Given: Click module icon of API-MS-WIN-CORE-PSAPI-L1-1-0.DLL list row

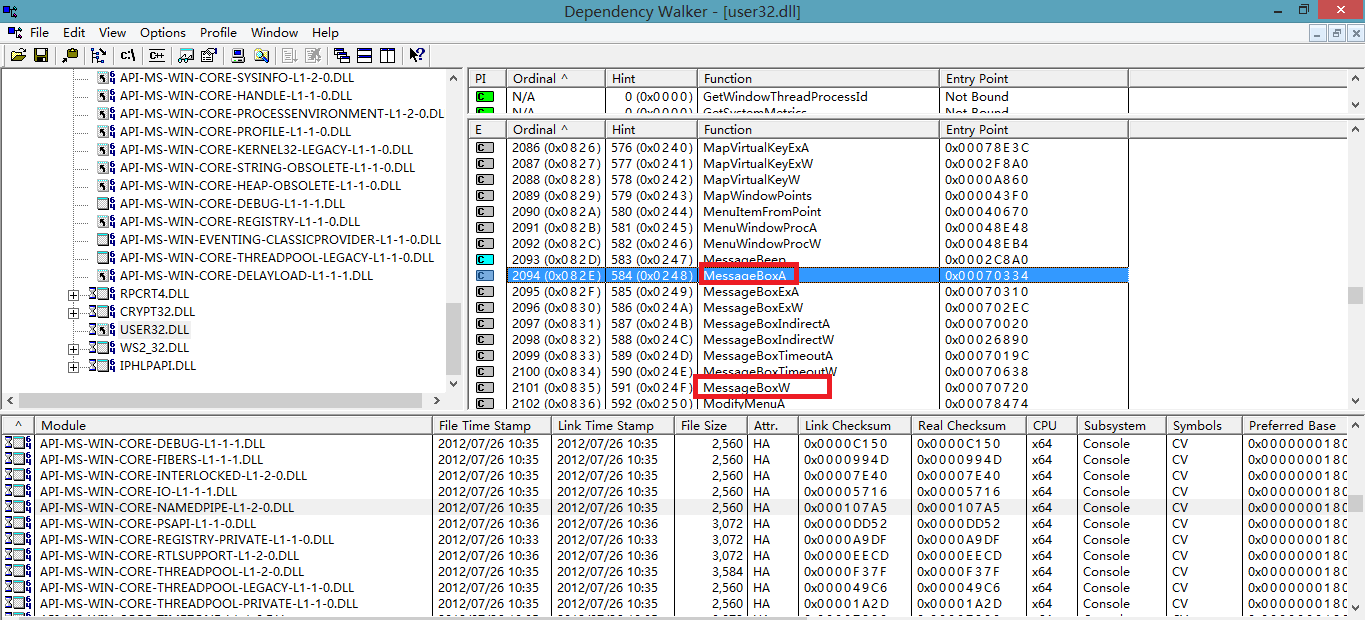Looking at the screenshot, I should [18, 523].
